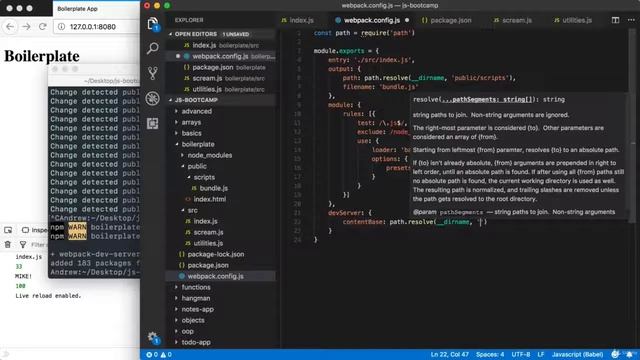The image size is (640, 360).
Task: Open bundle.js in the file tree
Action: [213, 188]
